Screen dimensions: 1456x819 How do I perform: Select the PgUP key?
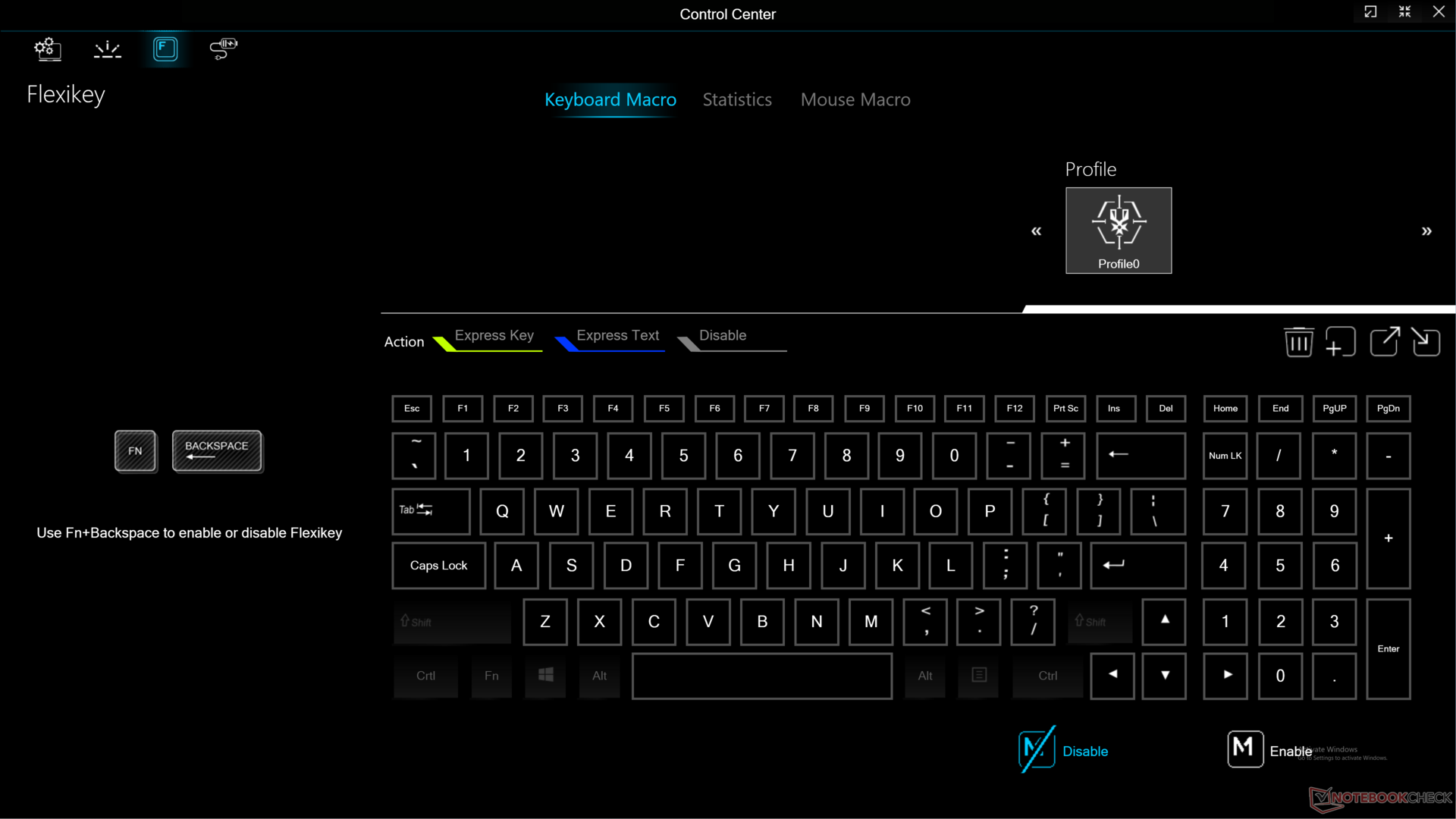tap(1334, 409)
